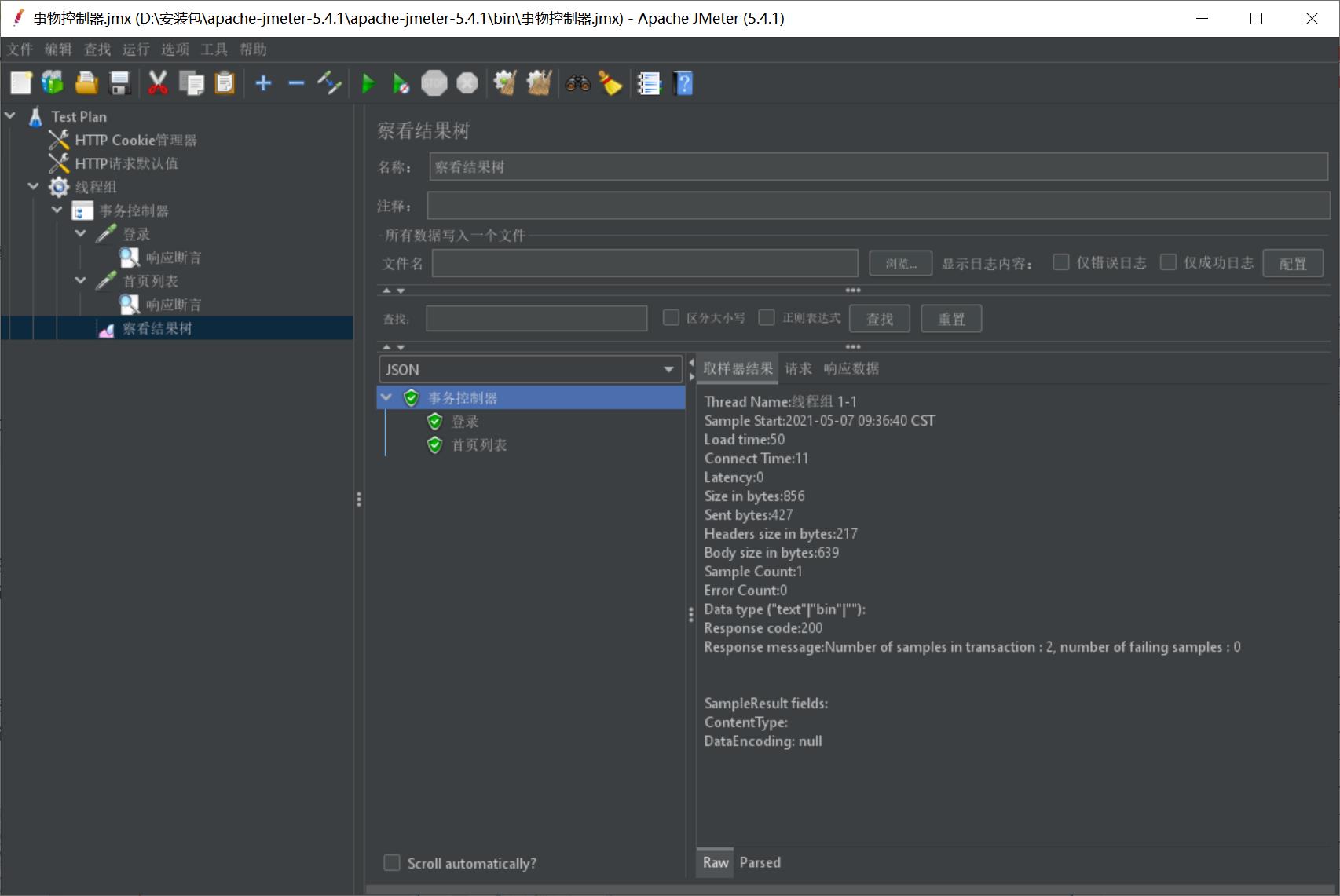Select HTTP请求默认值 in the tree
Viewport: 1340px width, 896px height.
click(126, 163)
